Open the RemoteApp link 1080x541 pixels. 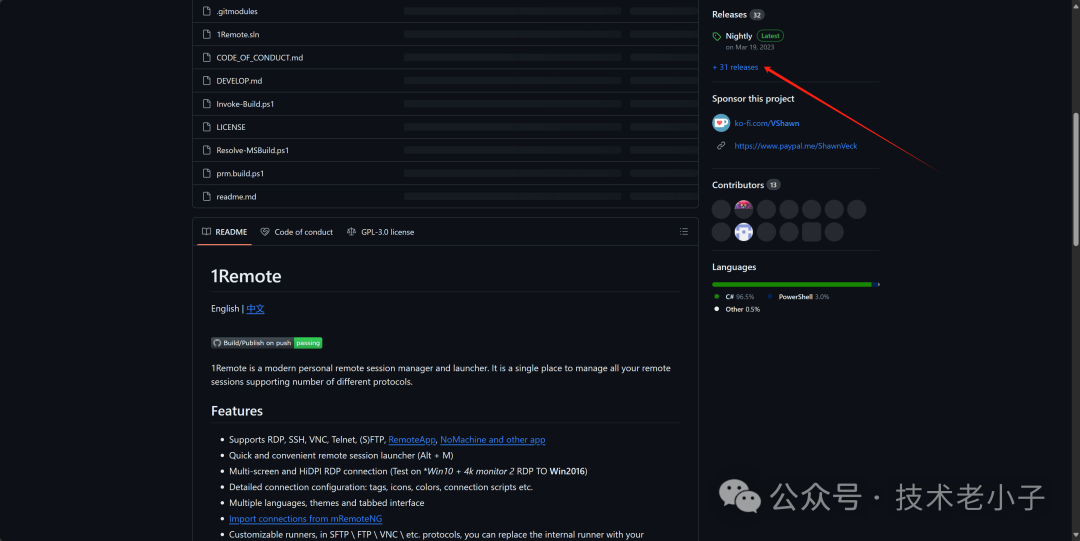(412, 440)
